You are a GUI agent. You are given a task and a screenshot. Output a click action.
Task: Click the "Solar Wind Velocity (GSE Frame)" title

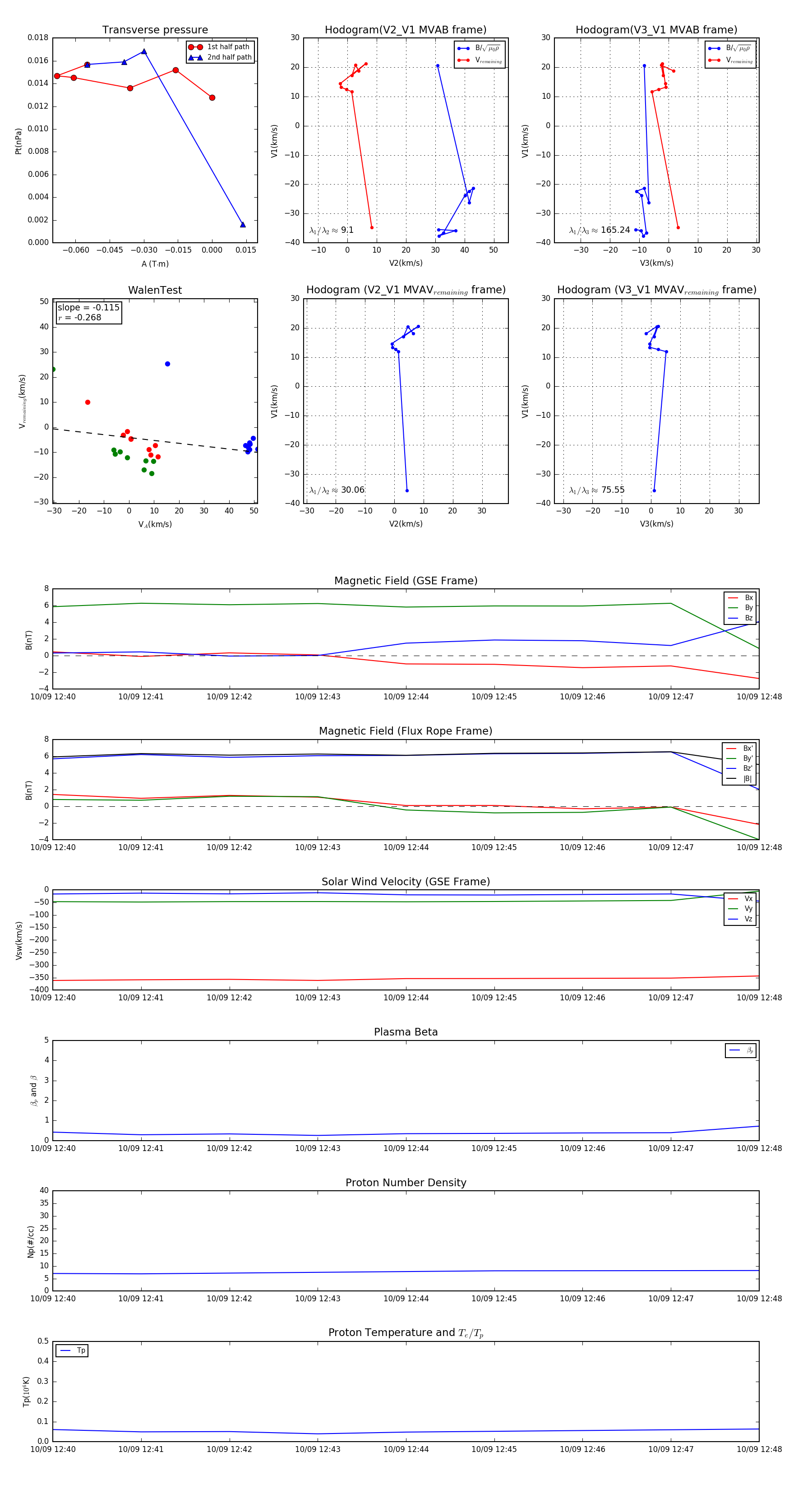tap(406, 882)
